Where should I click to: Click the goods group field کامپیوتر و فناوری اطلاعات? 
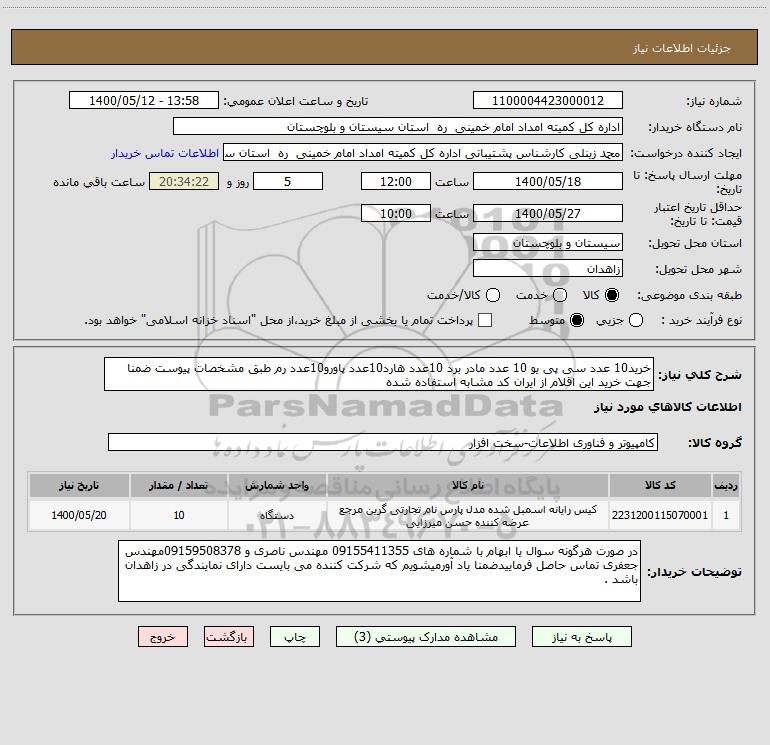[383, 442]
